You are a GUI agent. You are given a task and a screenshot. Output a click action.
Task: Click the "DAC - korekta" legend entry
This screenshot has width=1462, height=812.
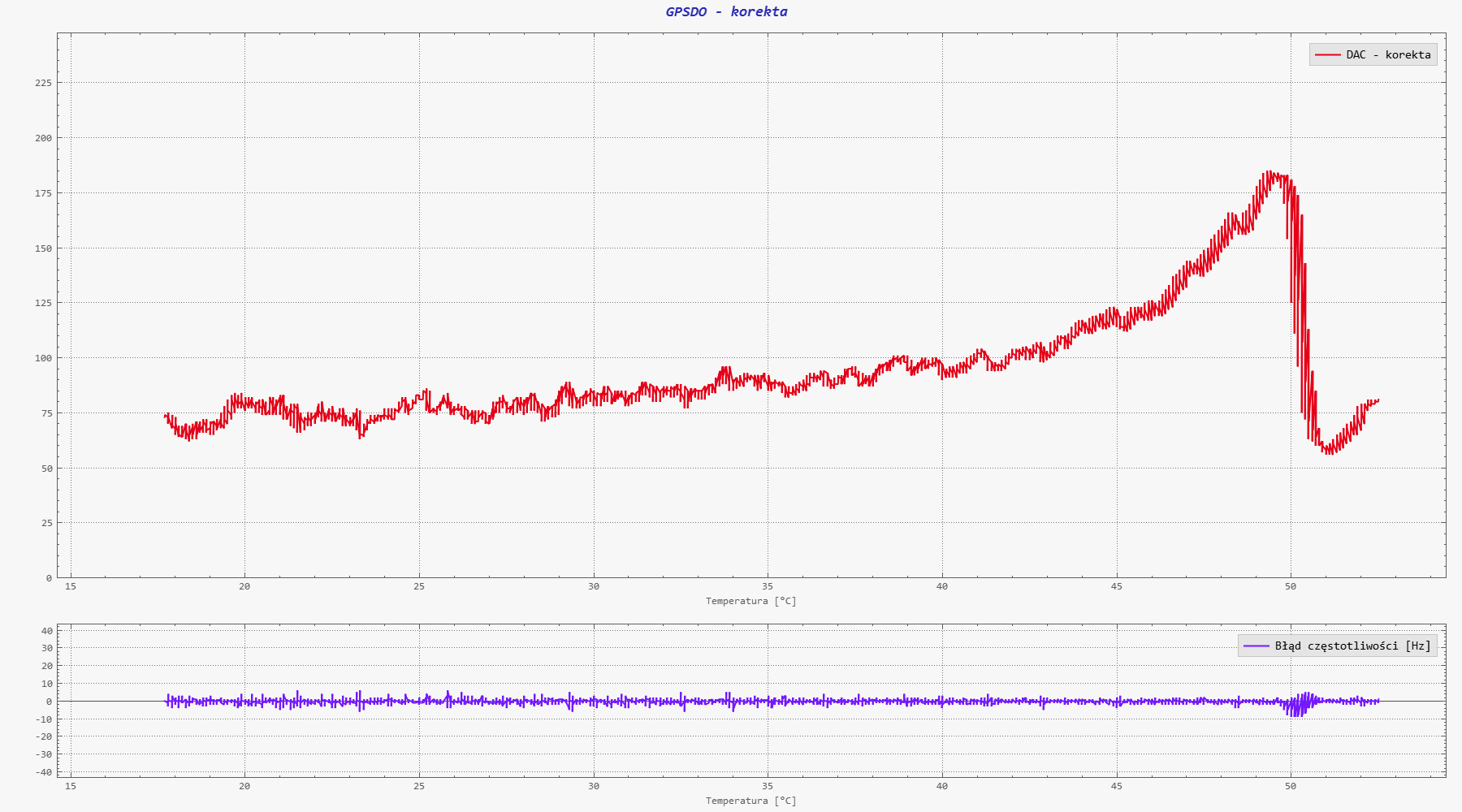(x=1373, y=54)
